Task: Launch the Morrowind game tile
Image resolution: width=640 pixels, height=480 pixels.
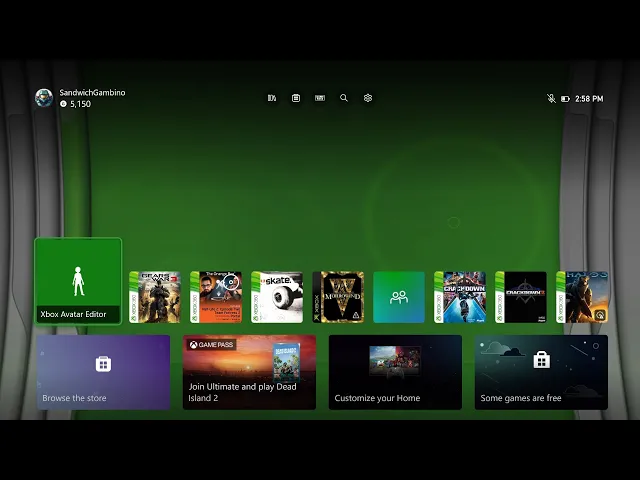Action: pos(338,297)
